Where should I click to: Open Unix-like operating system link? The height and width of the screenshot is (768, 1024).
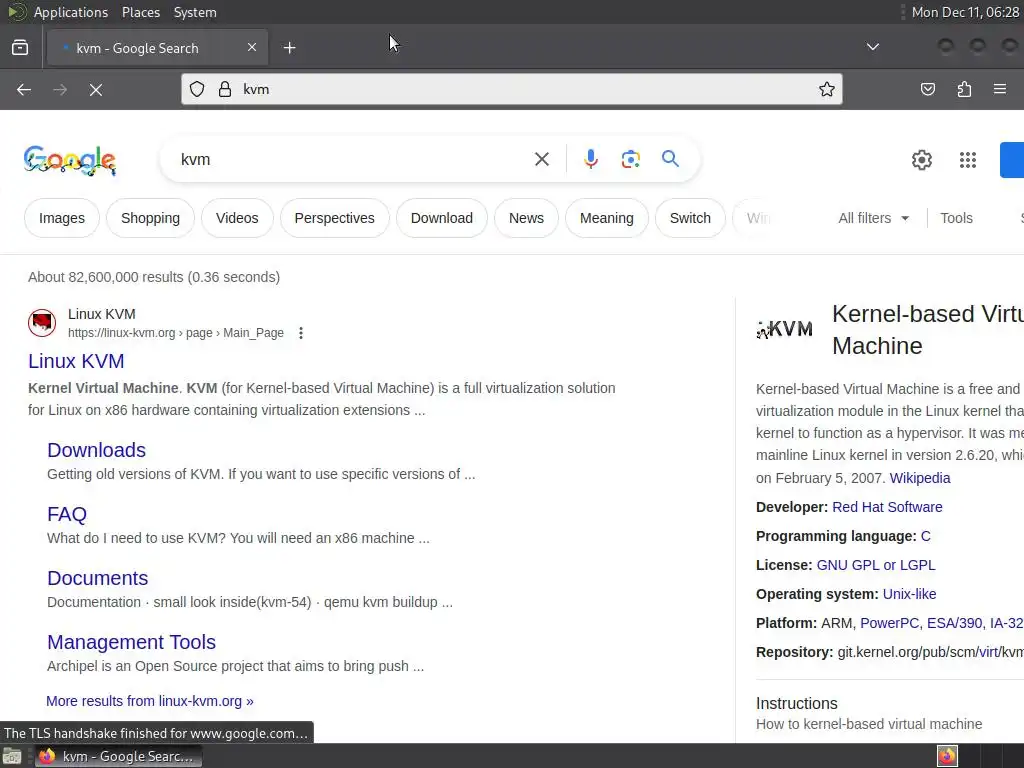(909, 594)
